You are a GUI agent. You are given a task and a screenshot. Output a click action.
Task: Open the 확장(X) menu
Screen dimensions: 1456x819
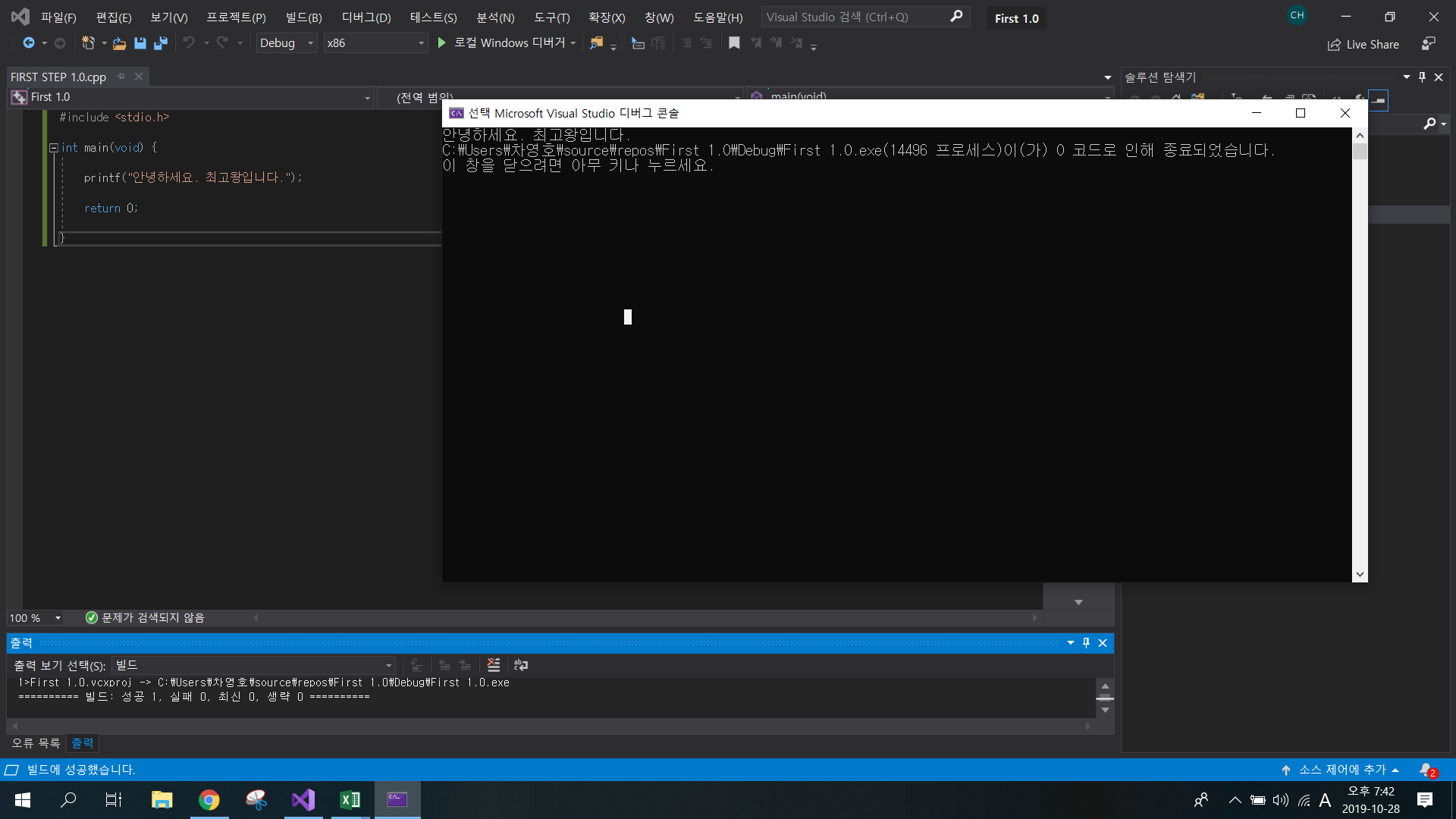607,17
